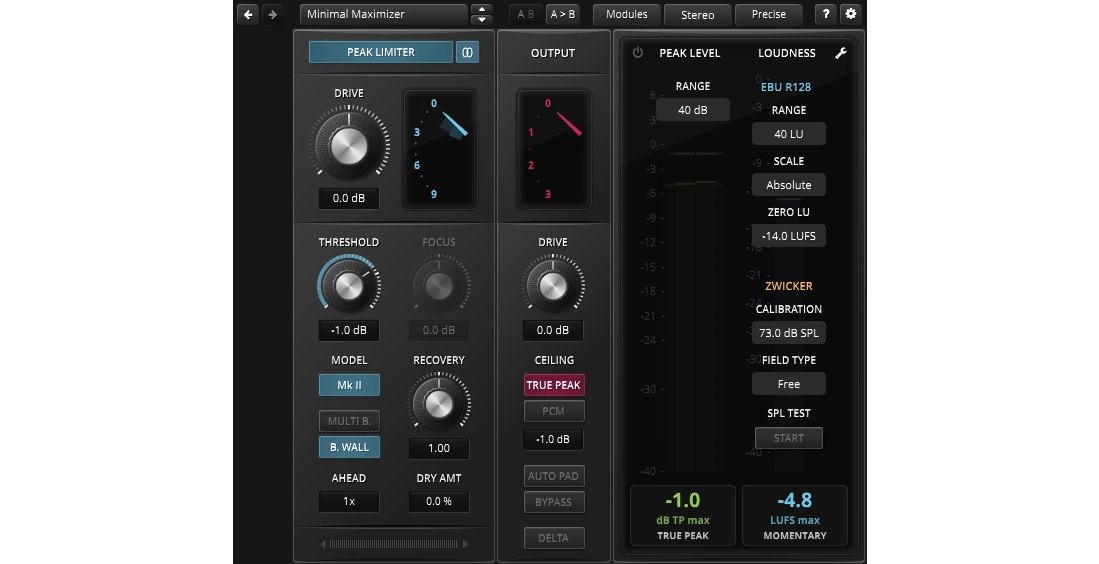Click the OUTPUT section header
The width and height of the screenshot is (1099, 564).
553,53
